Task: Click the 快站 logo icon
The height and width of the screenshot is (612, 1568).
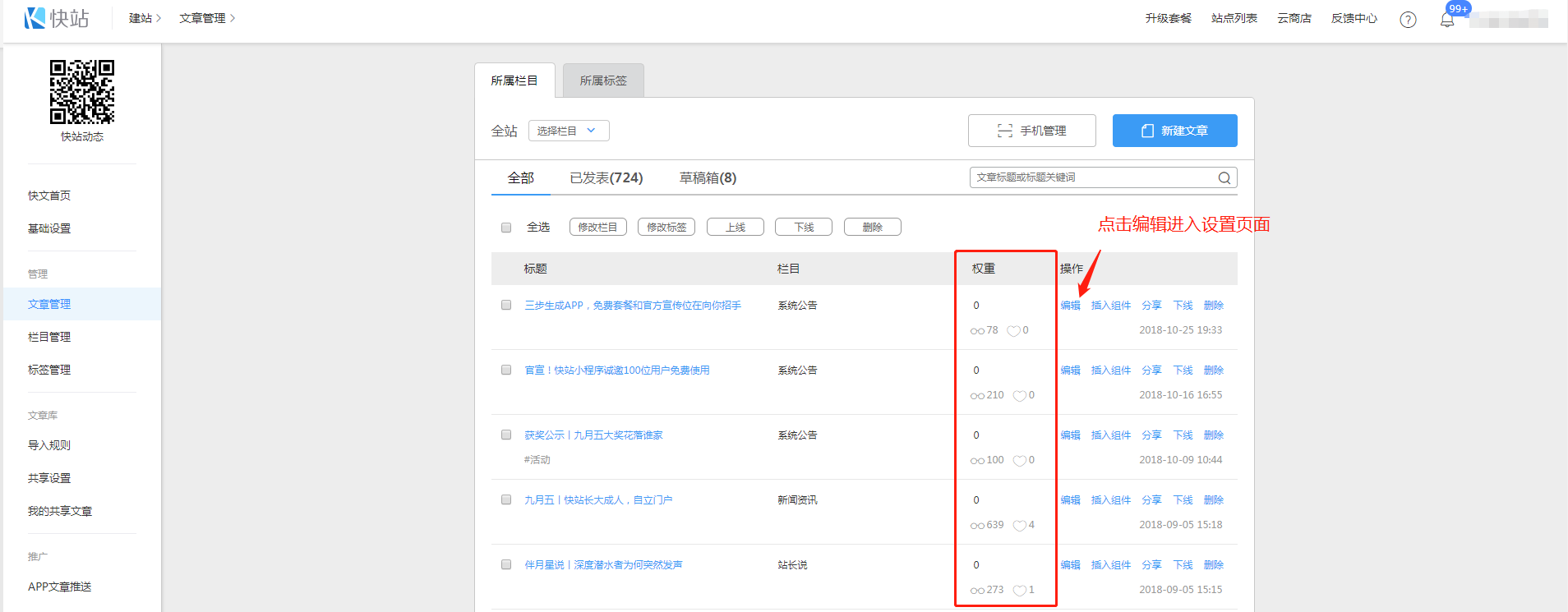Action: coord(35,18)
